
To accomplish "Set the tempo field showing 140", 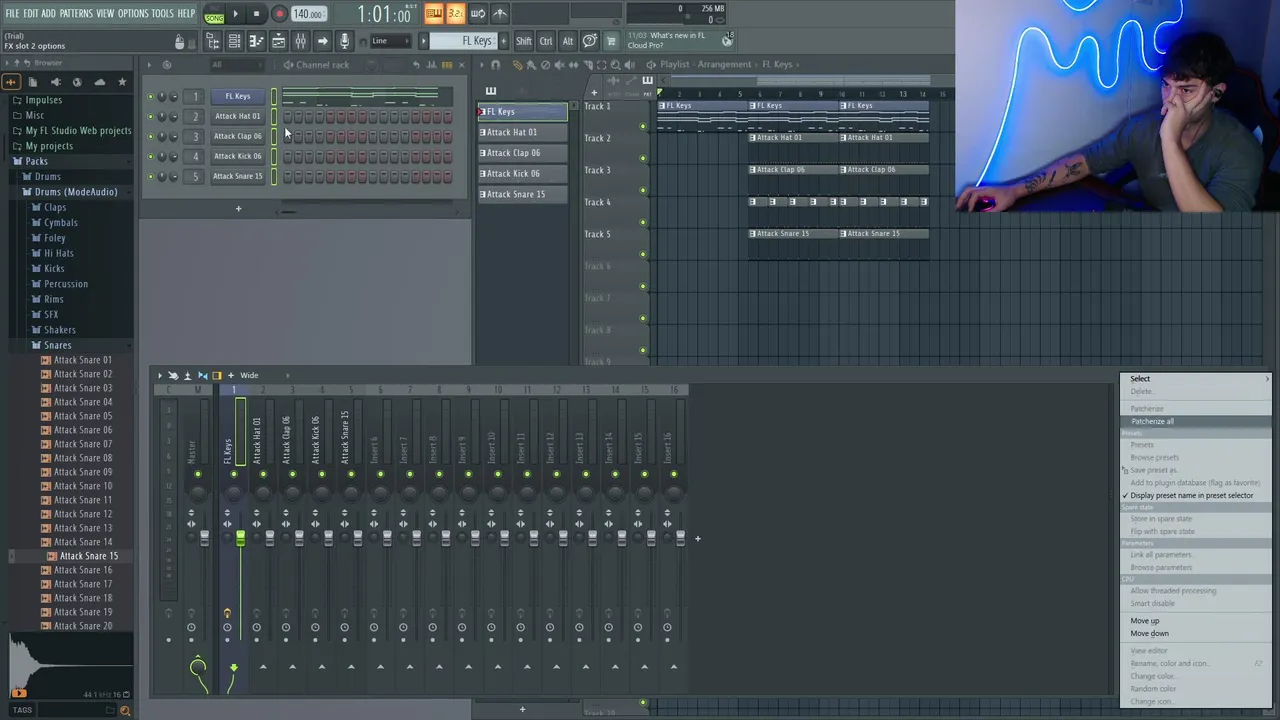I will [308, 14].
